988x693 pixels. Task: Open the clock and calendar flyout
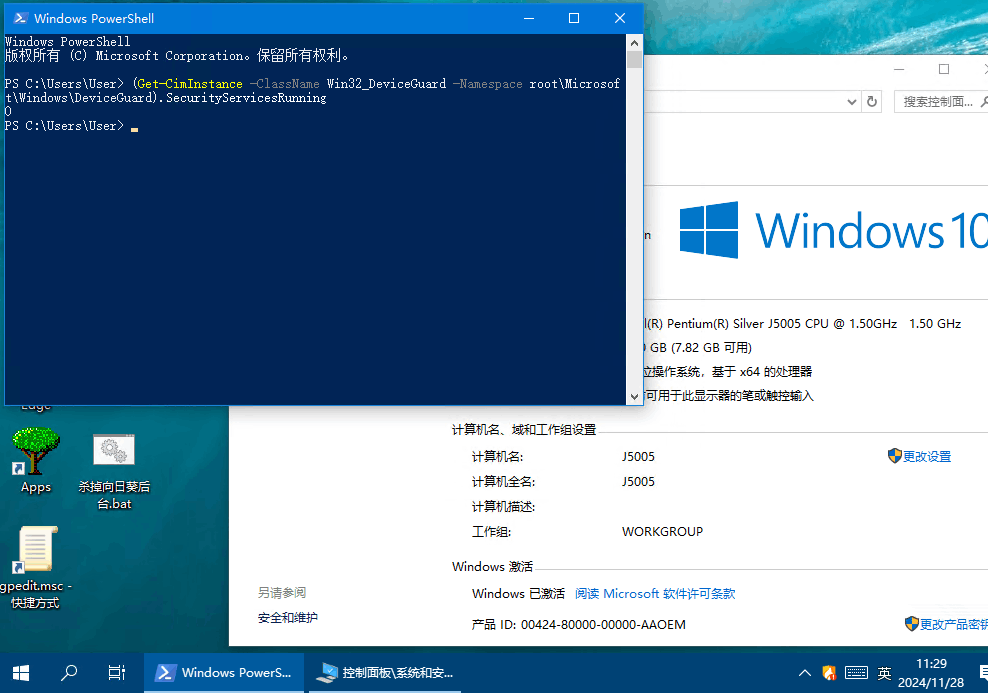coord(931,673)
